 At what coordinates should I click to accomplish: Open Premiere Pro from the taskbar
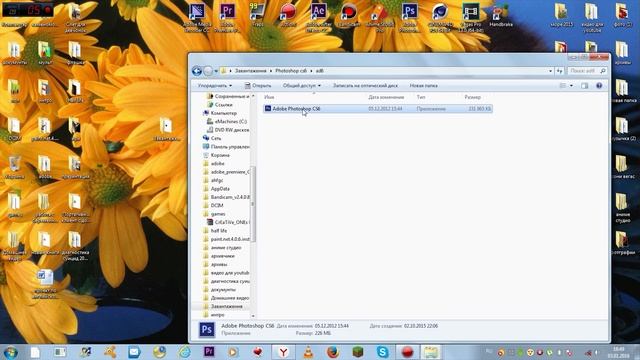coord(209,351)
